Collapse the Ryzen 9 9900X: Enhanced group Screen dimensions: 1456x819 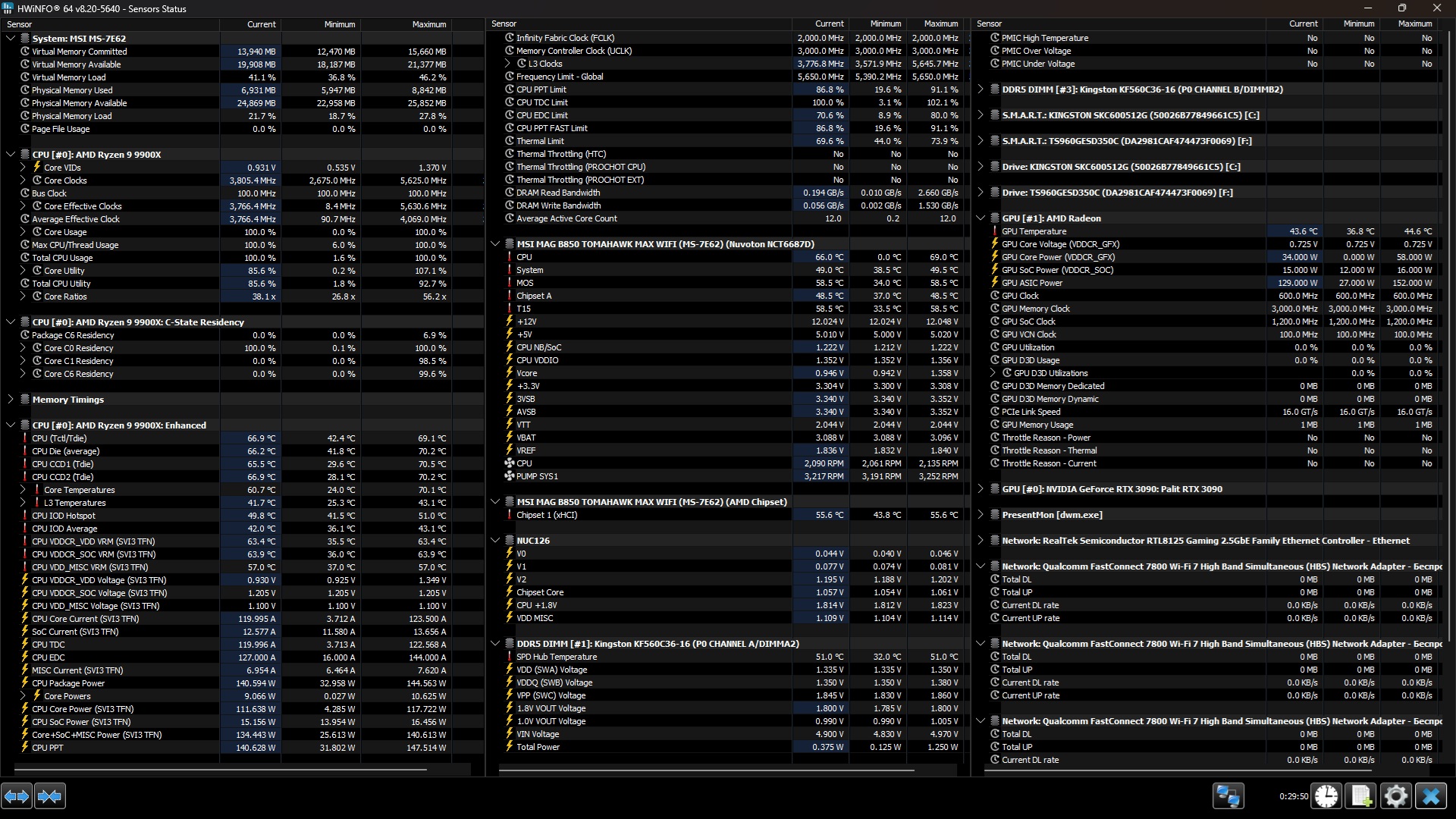click(x=11, y=425)
